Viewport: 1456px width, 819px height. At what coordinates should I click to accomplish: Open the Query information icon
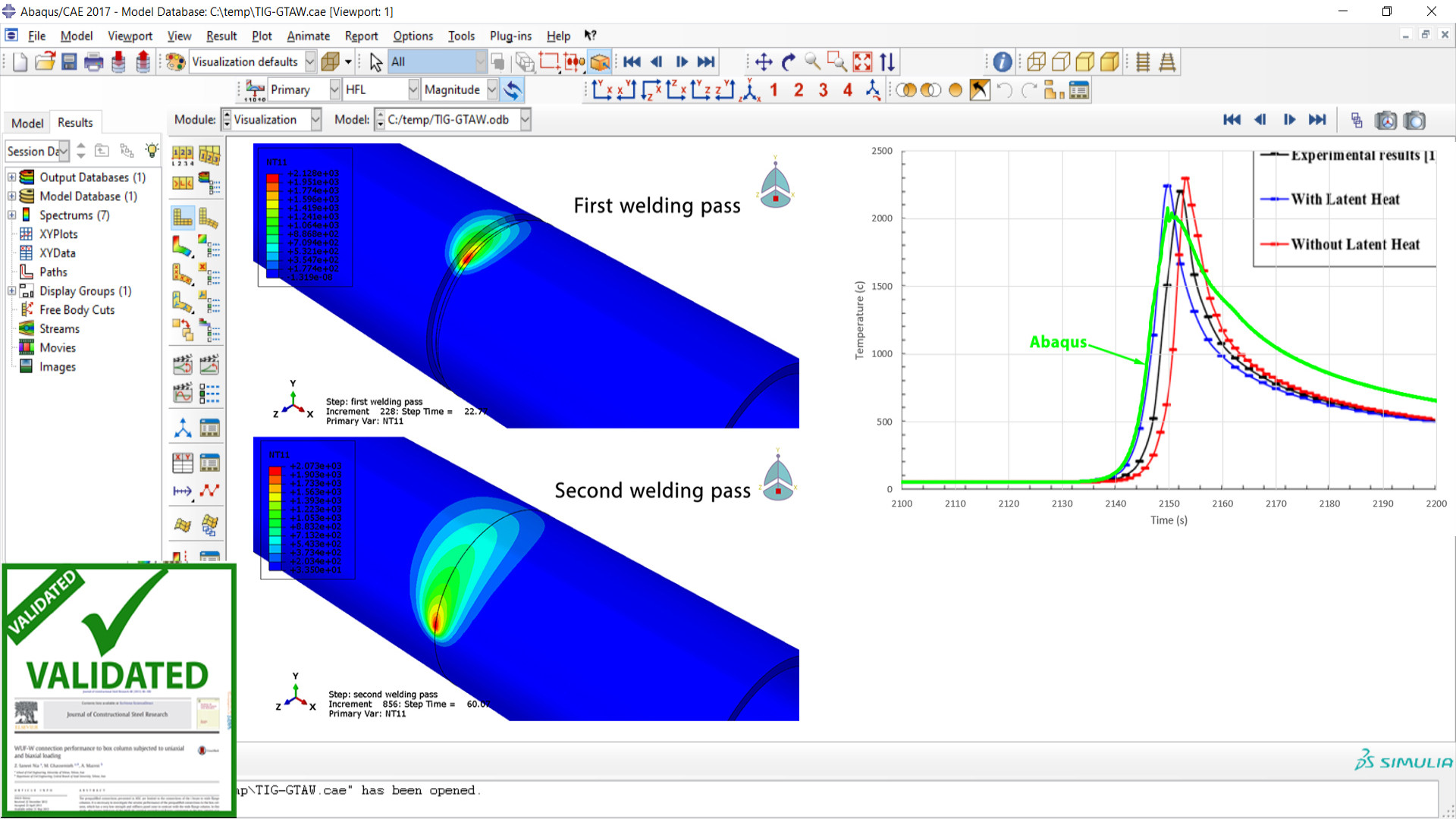coord(1002,62)
